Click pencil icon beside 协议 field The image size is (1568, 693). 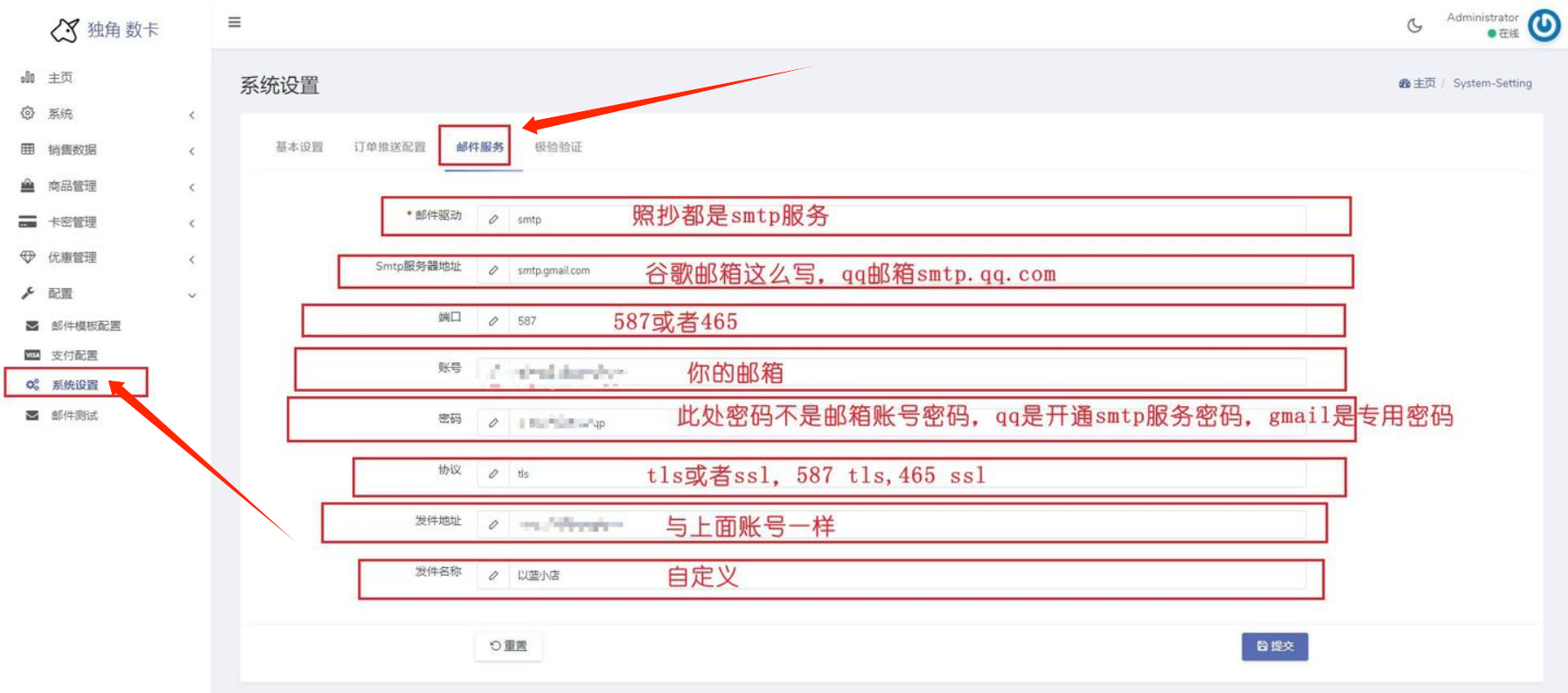point(493,473)
